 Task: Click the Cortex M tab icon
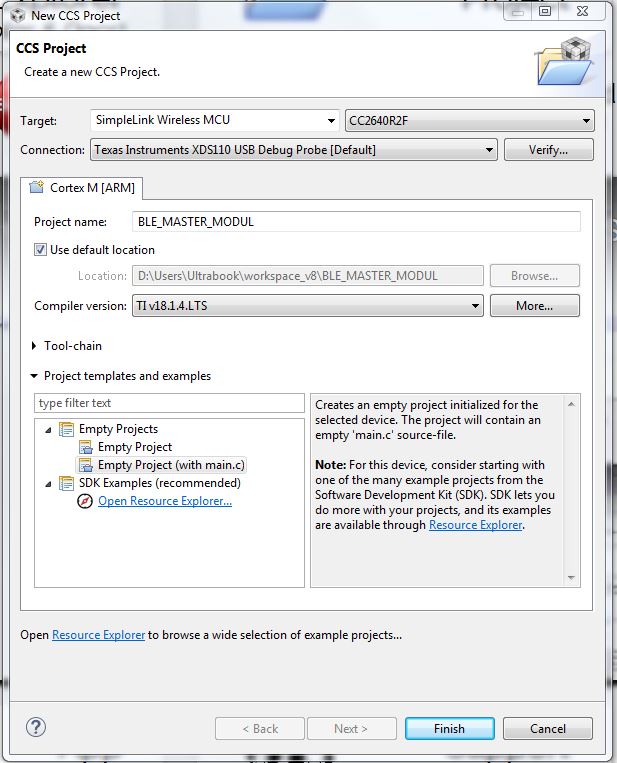(36, 187)
